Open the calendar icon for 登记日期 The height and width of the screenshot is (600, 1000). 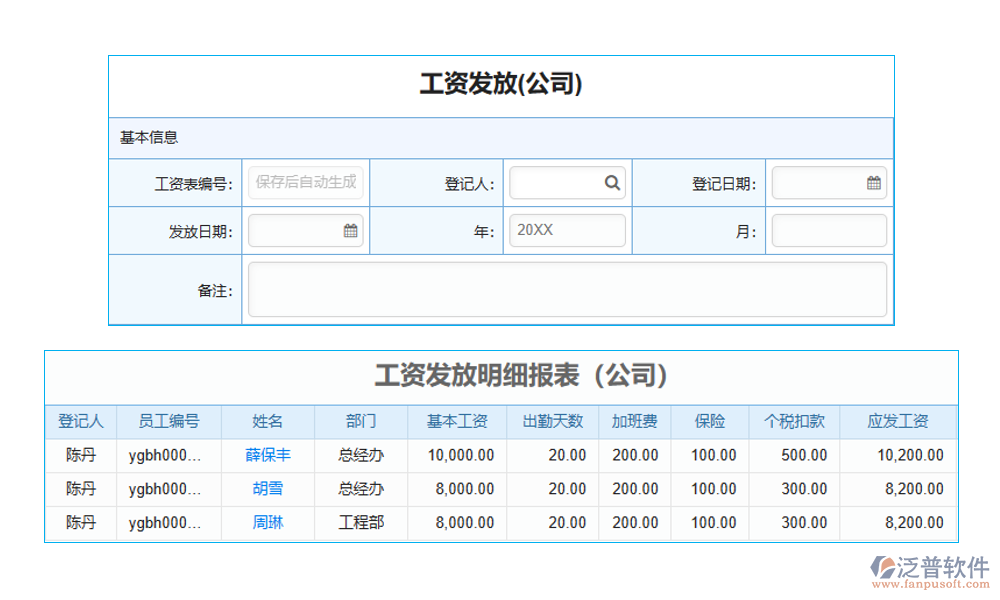(x=873, y=183)
